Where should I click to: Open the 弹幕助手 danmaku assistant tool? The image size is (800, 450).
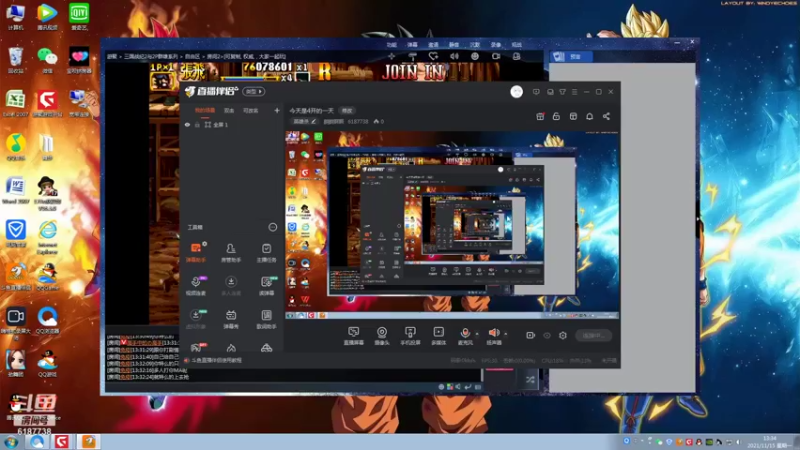[196, 253]
